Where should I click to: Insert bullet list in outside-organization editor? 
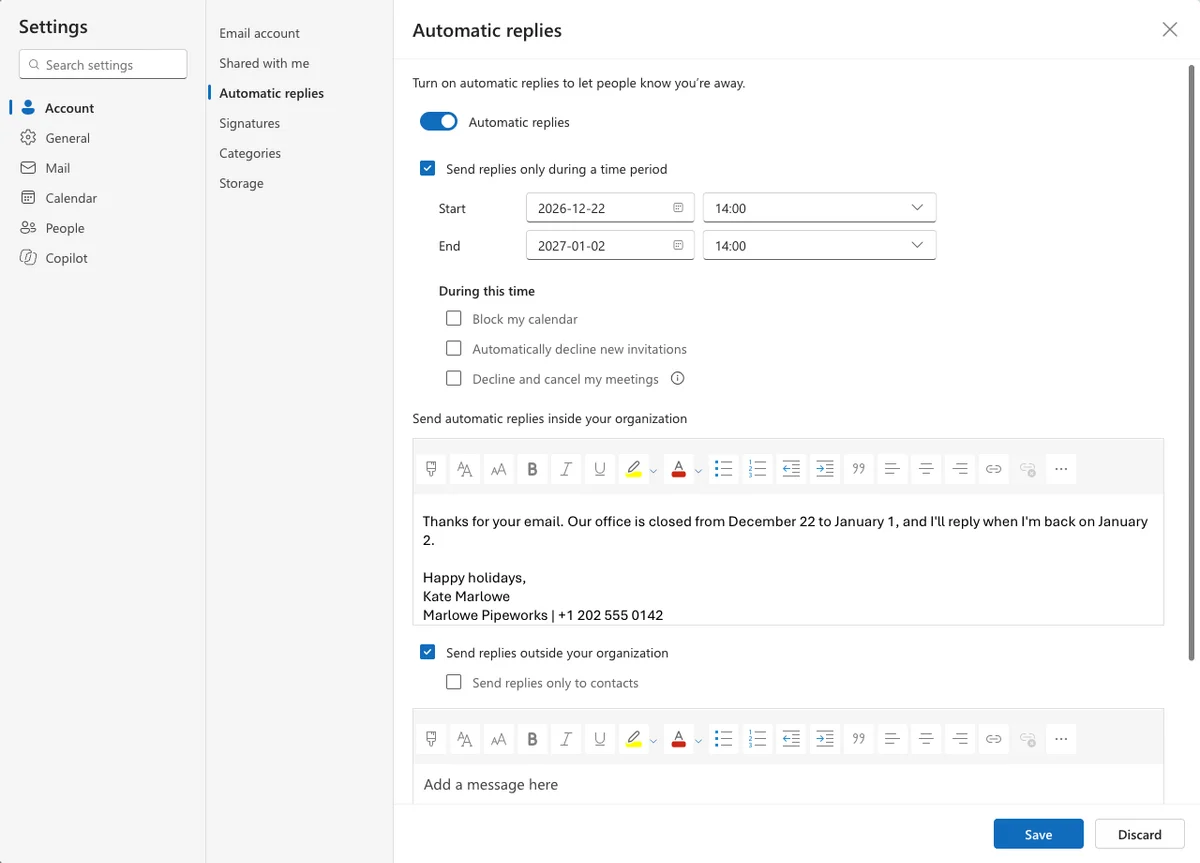click(724, 739)
